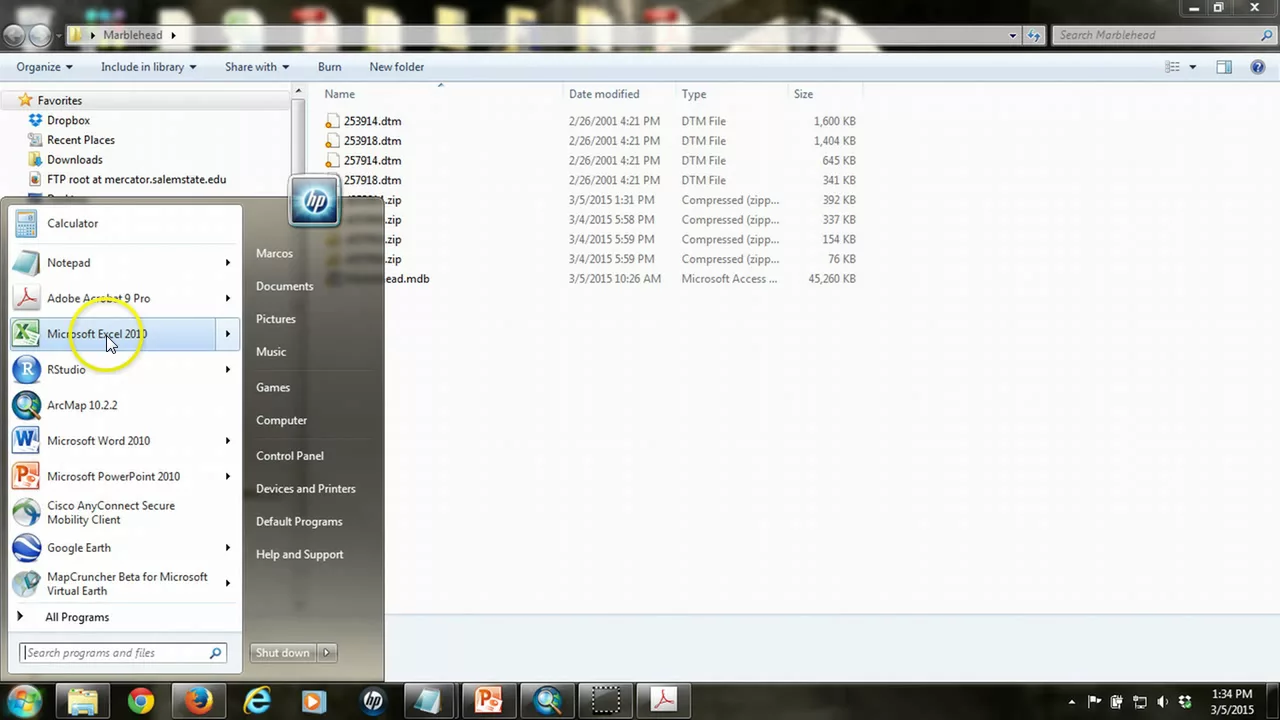Click the HP user account picture
Image resolution: width=1280 pixels, height=720 pixels.
coord(314,201)
